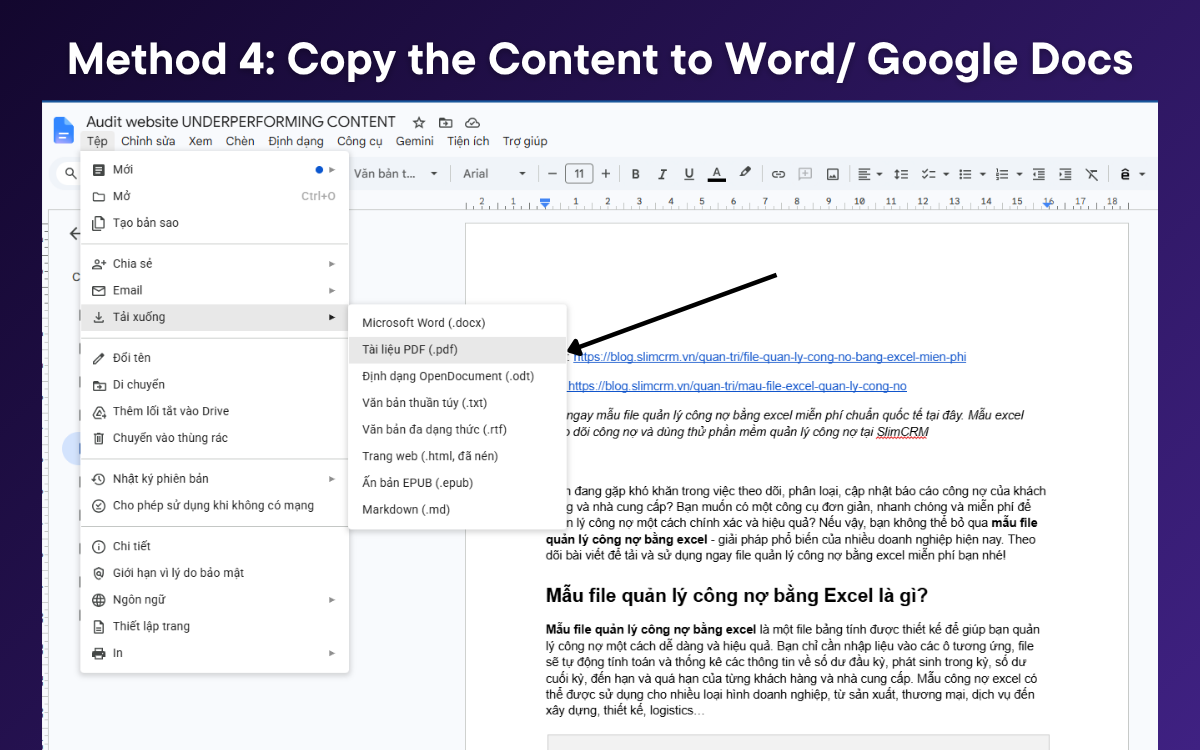Open the Tệp menu
Screen dimensions: 1200x750
97,141
